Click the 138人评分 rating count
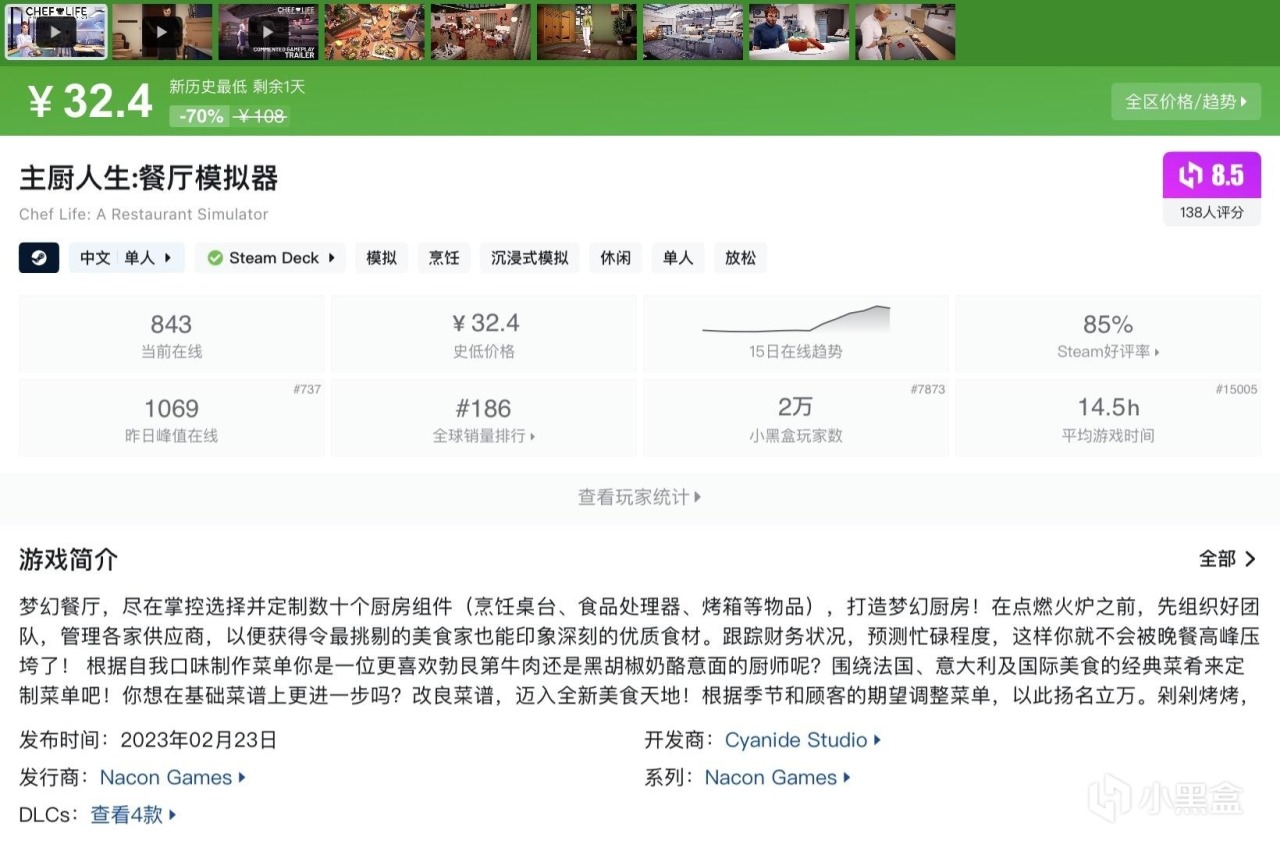 tap(1212, 212)
